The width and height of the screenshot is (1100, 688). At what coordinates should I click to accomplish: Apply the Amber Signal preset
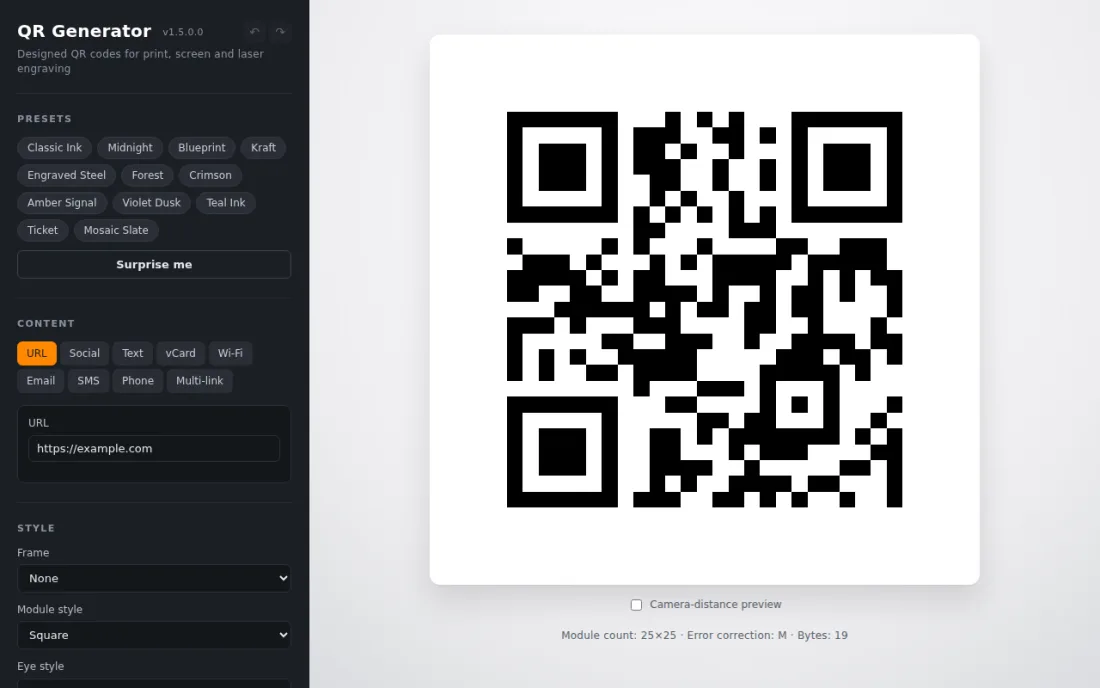coord(62,203)
